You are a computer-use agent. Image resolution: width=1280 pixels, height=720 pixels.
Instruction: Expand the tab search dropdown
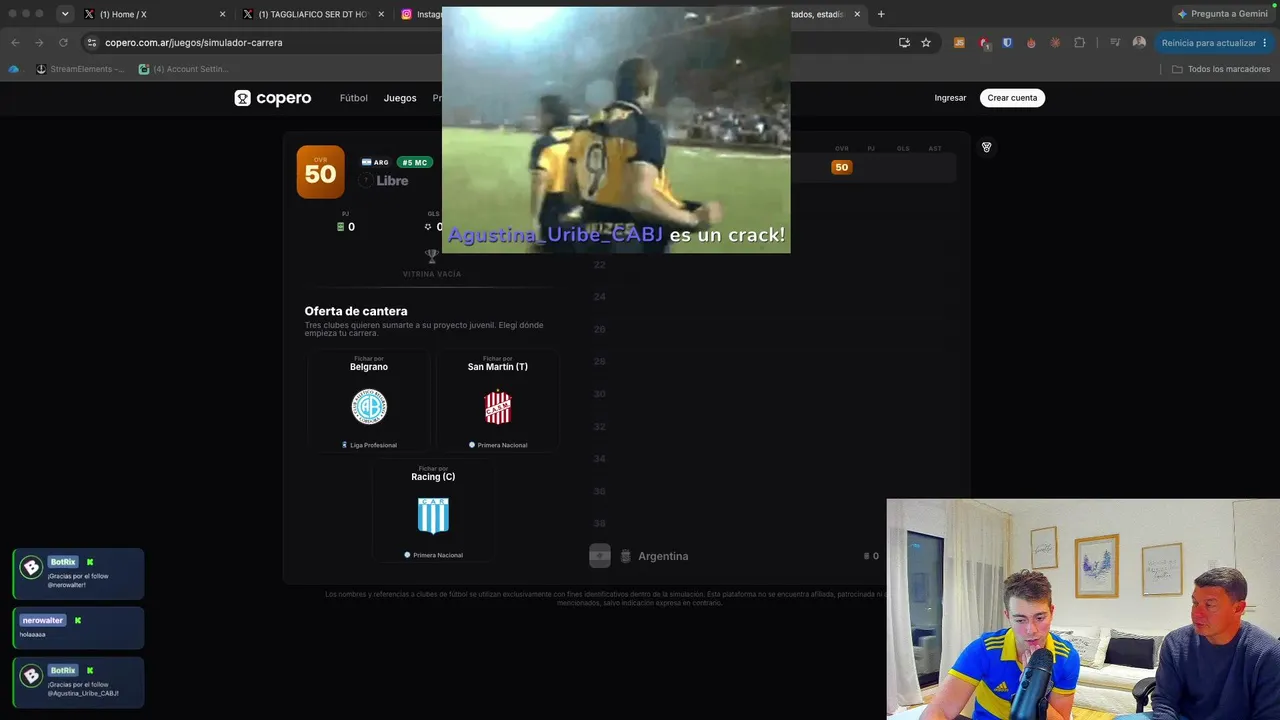point(65,14)
